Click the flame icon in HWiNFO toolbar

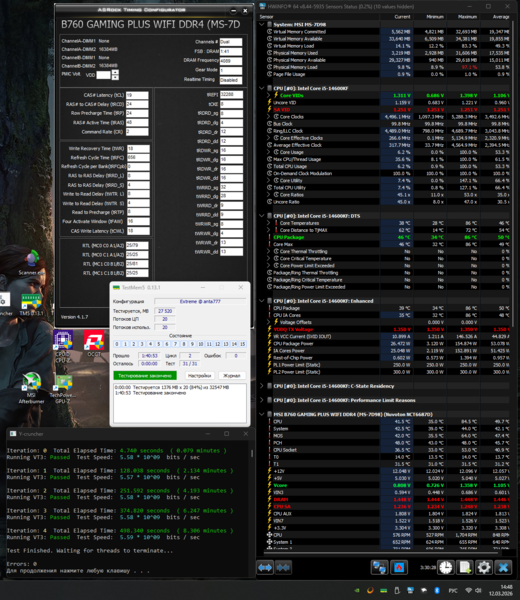tap(399, 567)
